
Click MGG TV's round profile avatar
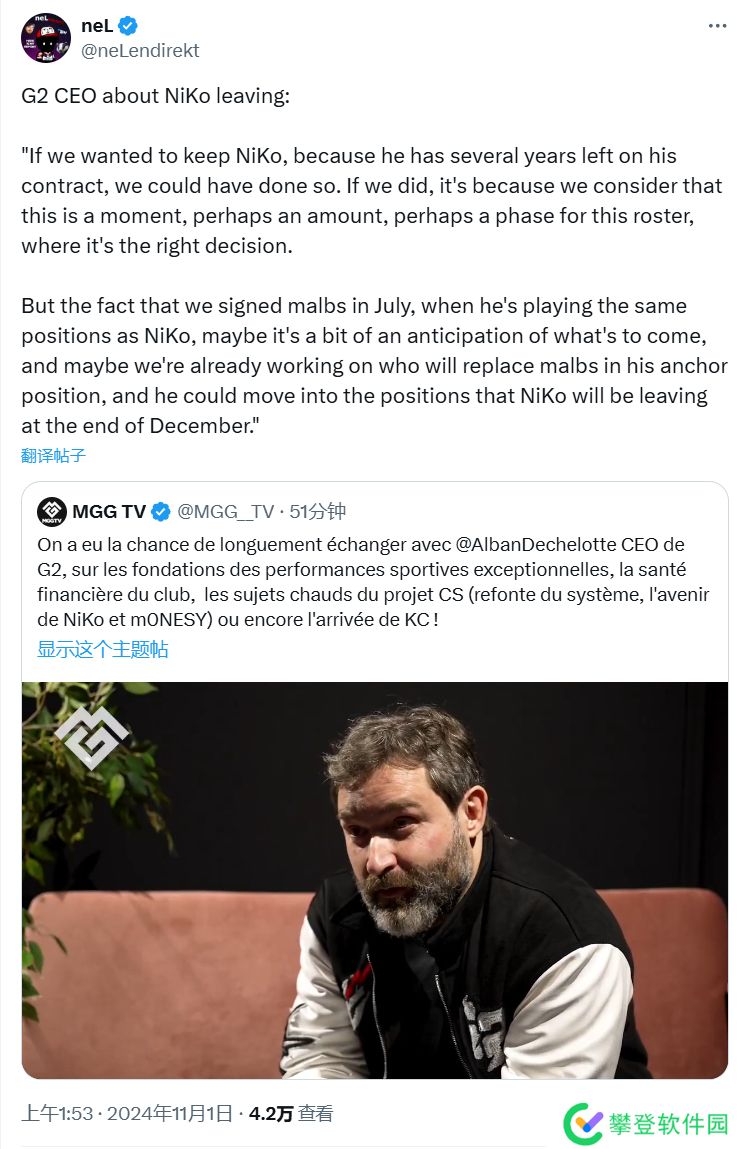click(52, 512)
